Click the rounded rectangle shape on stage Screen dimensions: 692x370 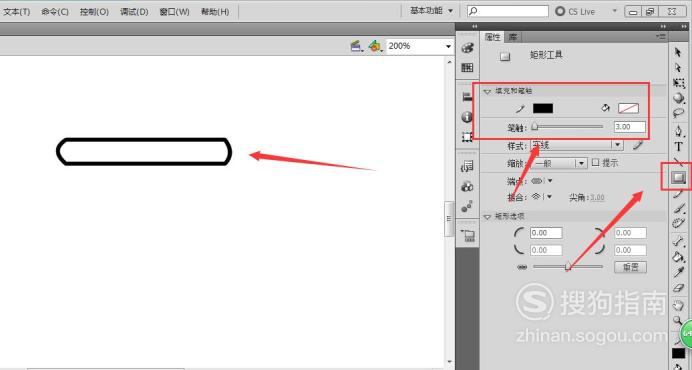click(x=144, y=152)
